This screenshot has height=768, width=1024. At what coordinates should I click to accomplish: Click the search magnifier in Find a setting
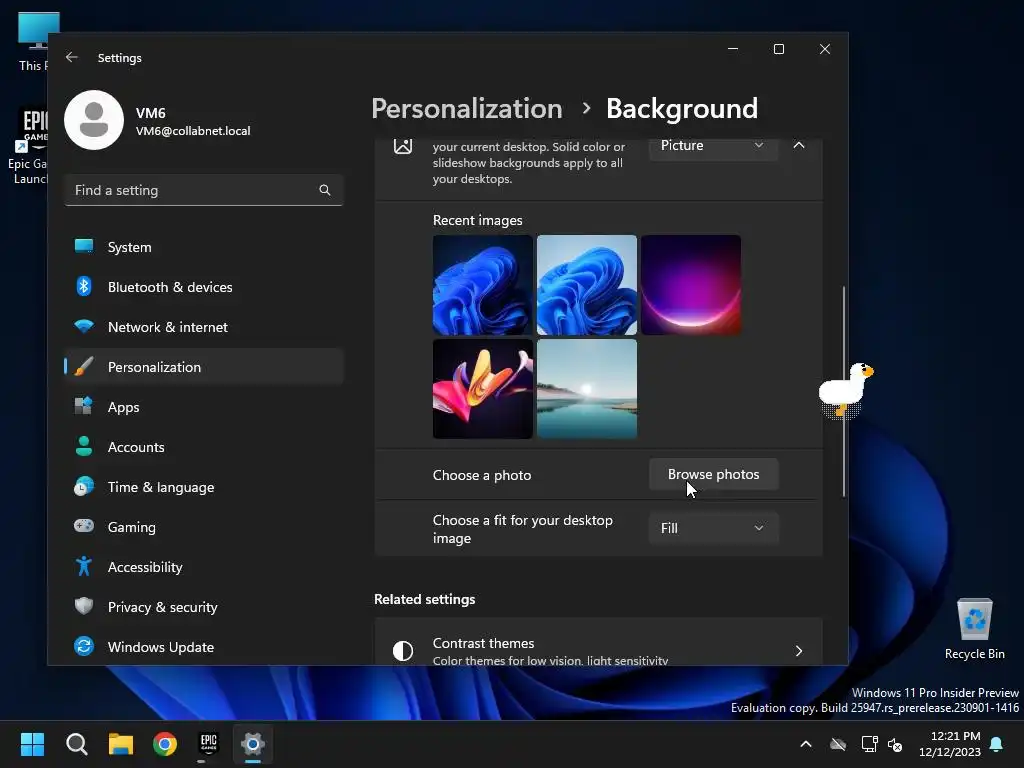[x=325, y=190]
